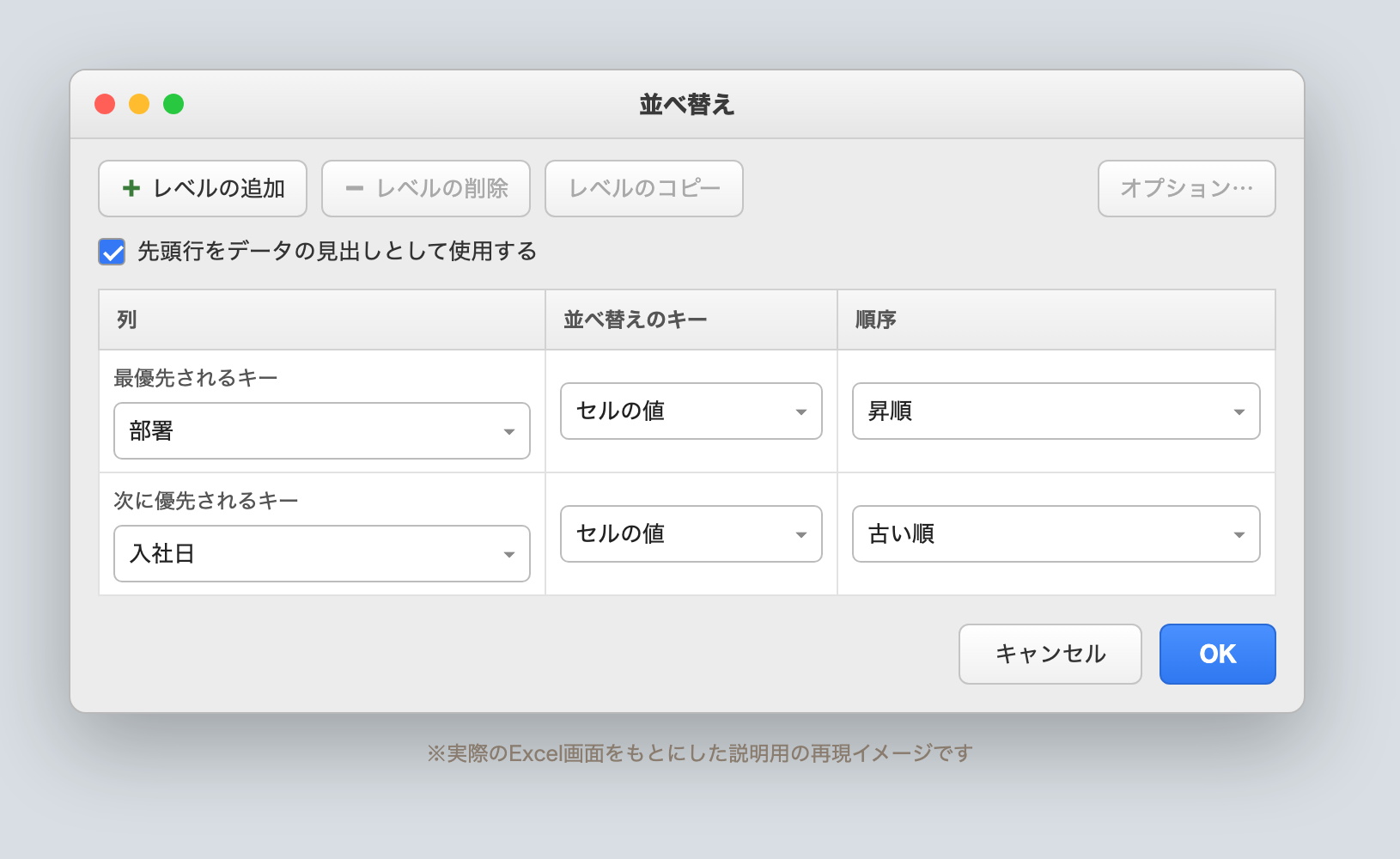Click the レベルの追加 button
Screen dimensions: 1400x859
click(203, 188)
